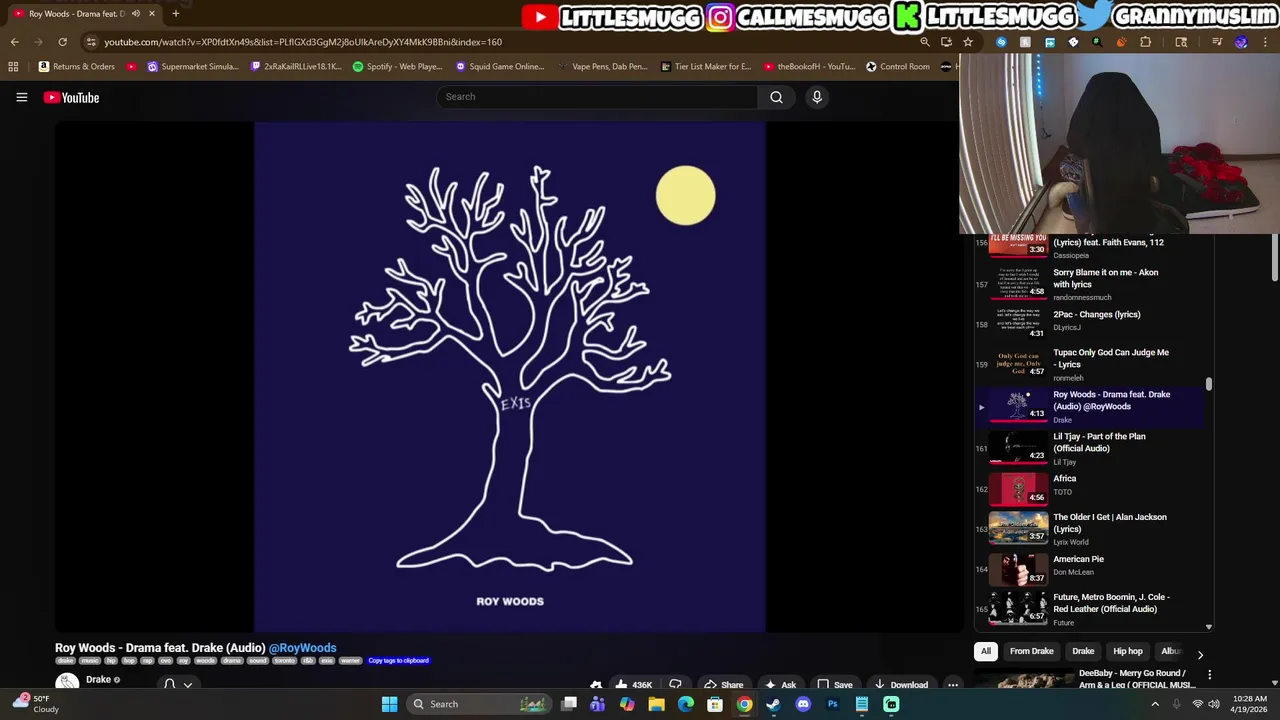The image size is (1280, 720).
Task: Share the Roy Woods Drama video
Action: coord(723,685)
